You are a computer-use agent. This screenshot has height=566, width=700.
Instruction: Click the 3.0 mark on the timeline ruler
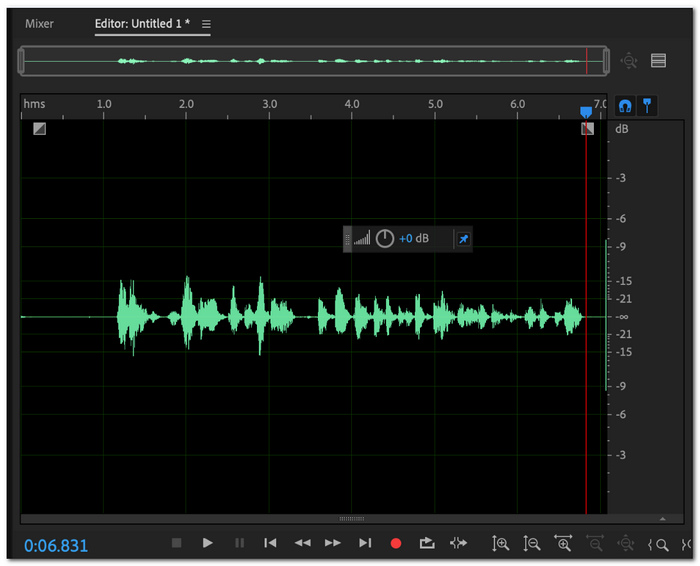click(x=269, y=104)
